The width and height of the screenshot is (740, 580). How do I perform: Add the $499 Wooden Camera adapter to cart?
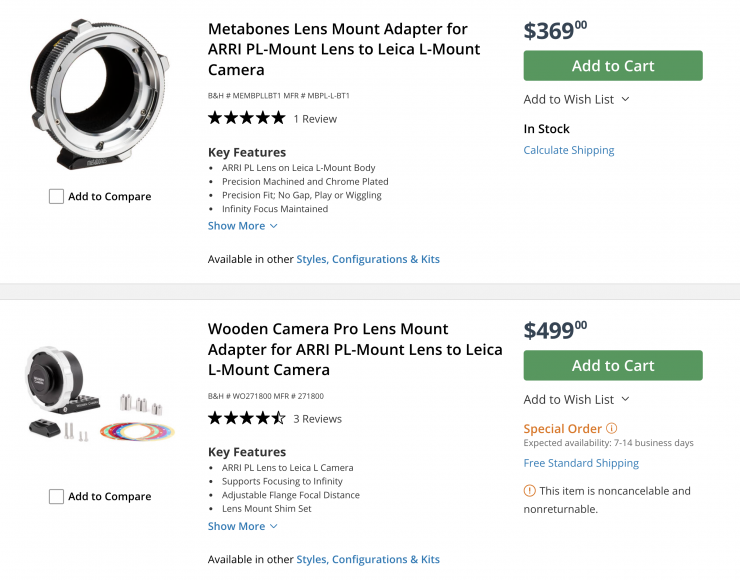(612, 366)
